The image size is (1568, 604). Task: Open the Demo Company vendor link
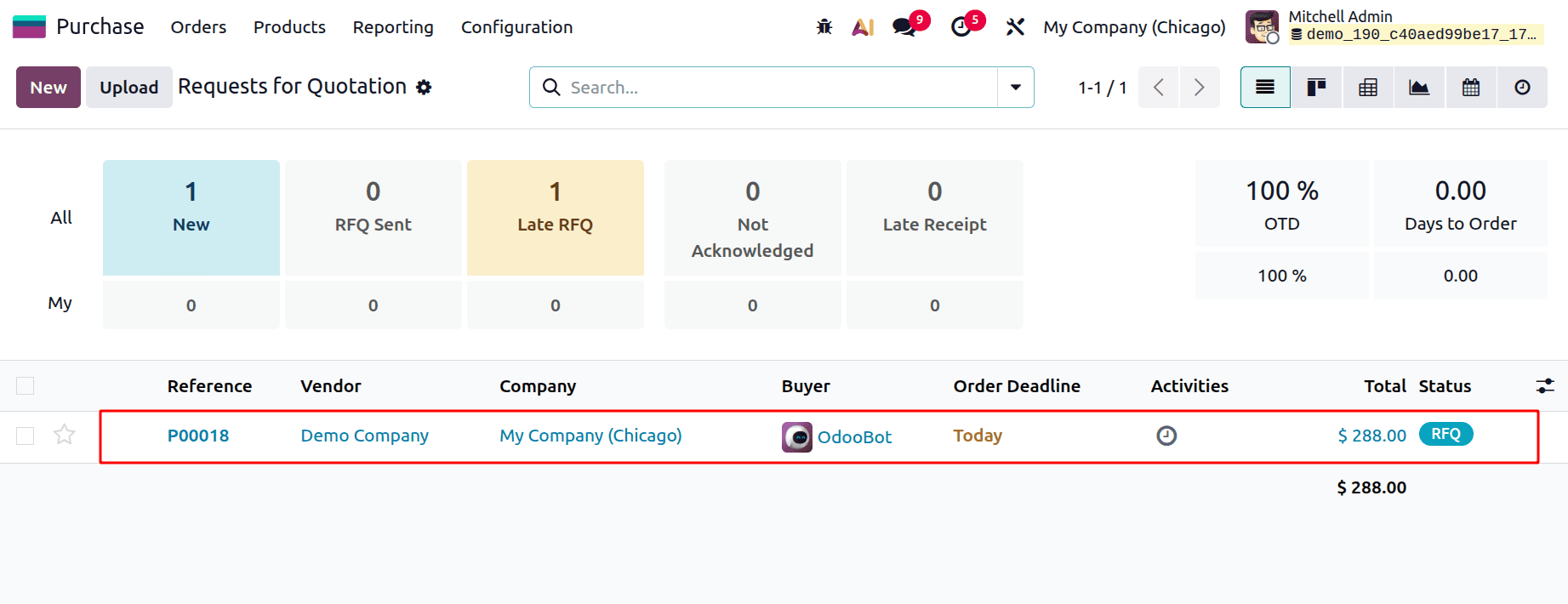364,436
